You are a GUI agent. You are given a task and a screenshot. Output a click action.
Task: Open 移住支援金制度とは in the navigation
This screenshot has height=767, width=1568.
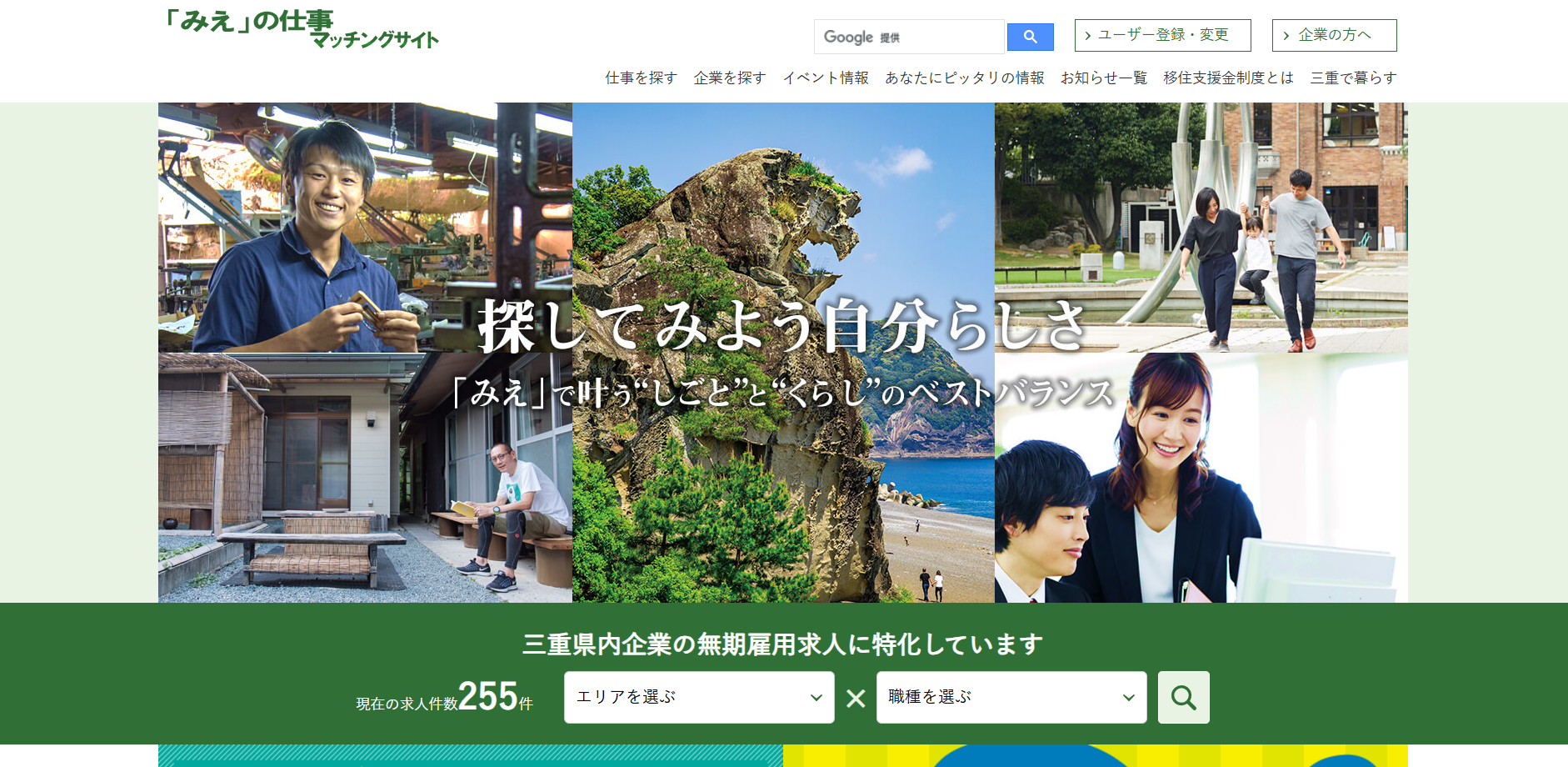pyautogui.click(x=1228, y=78)
